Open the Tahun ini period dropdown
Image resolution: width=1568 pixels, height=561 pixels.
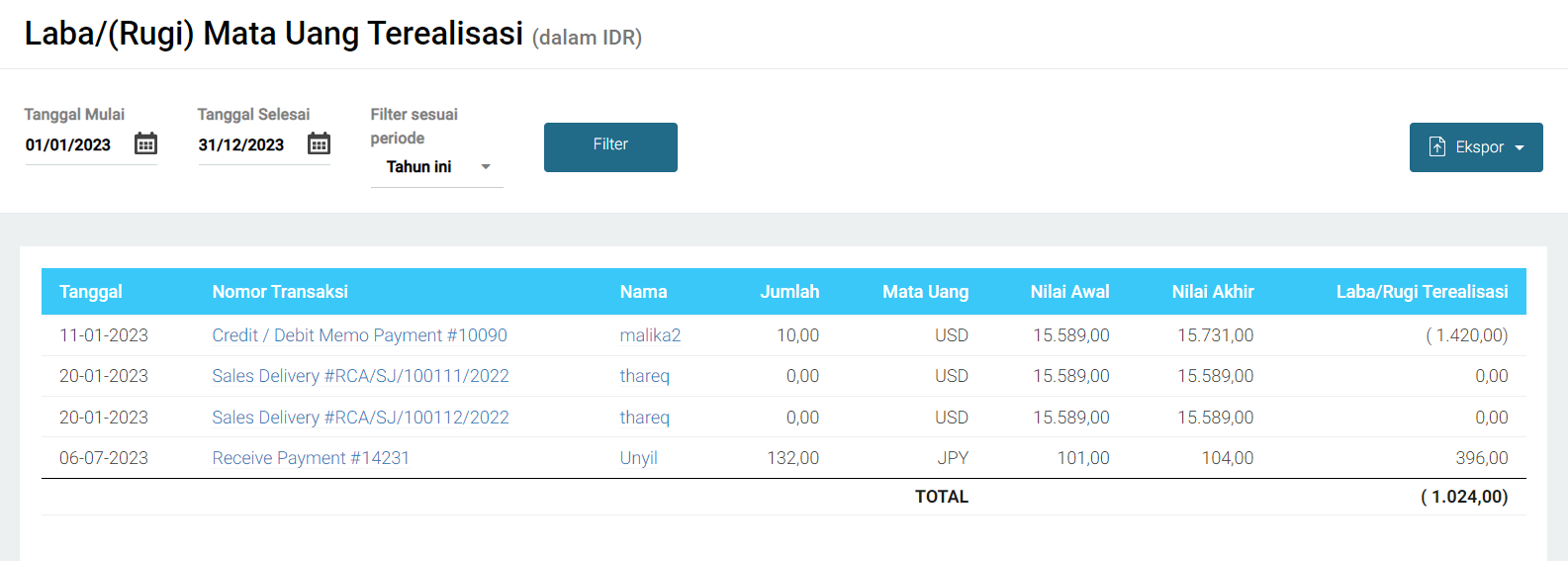point(437,167)
